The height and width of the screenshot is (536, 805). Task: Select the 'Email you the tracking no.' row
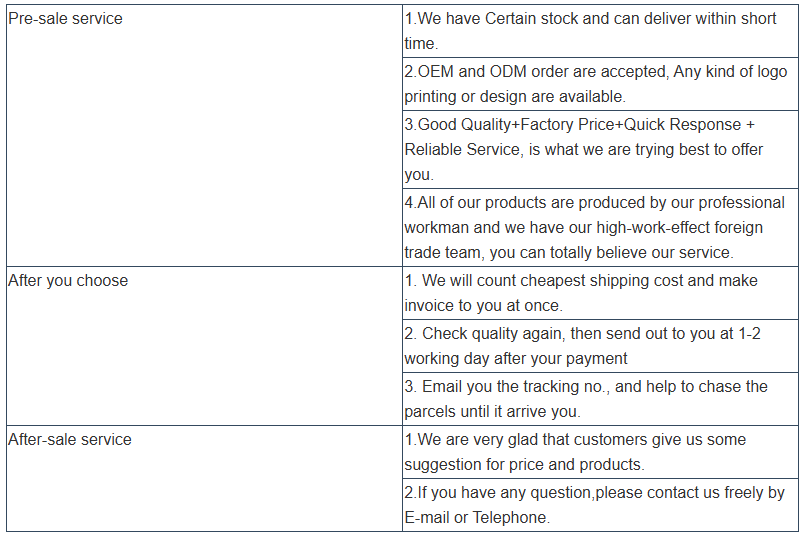pos(600,399)
